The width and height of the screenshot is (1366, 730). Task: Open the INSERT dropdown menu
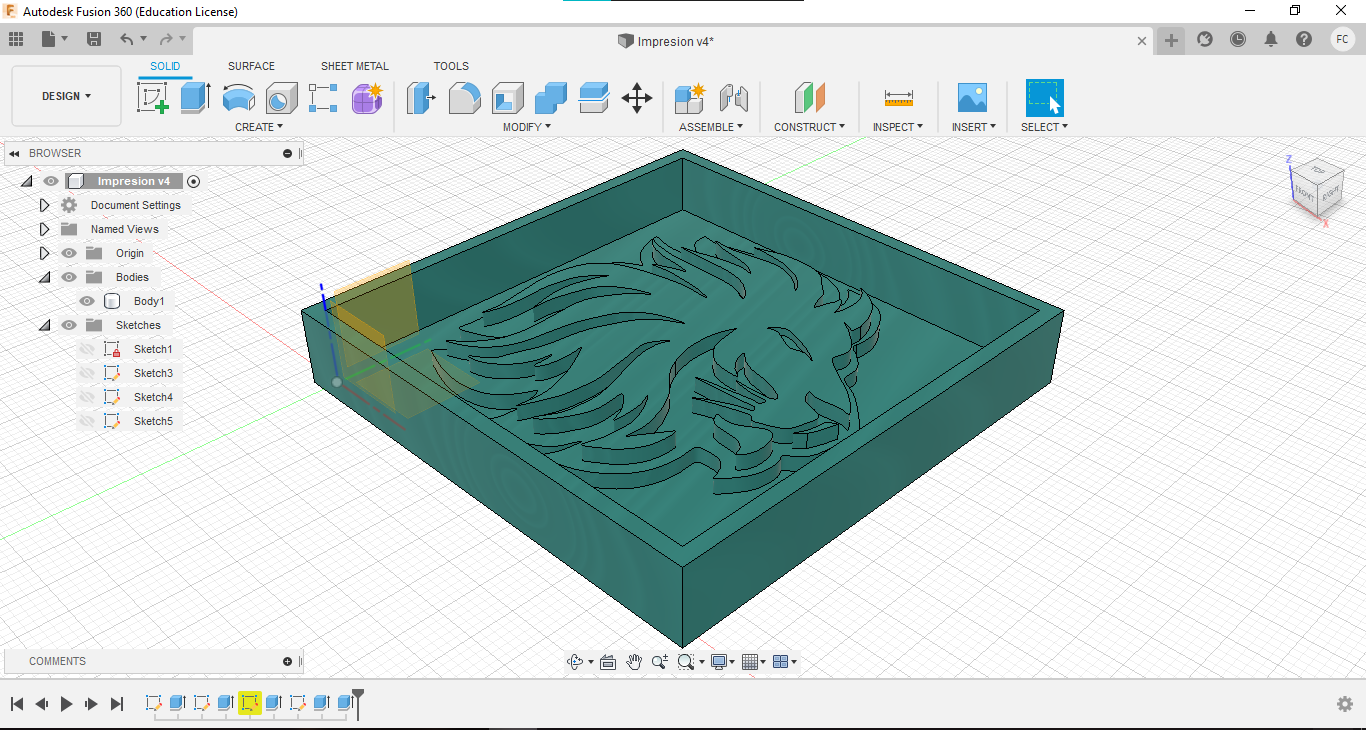pyautogui.click(x=972, y=127)
